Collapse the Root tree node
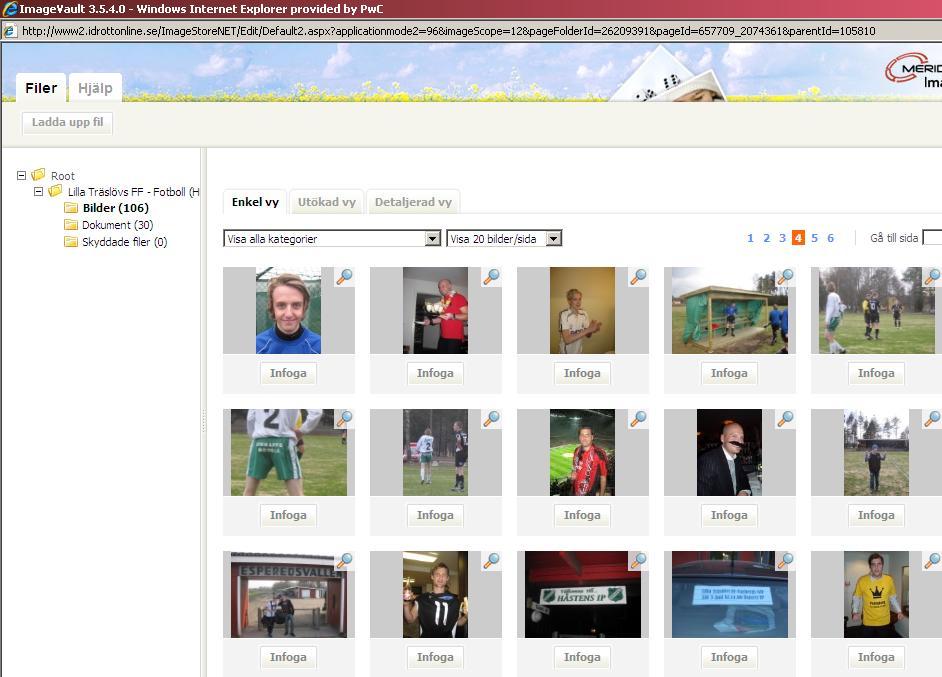The height and width of the screenshot is (677, 942). [22, 175]
